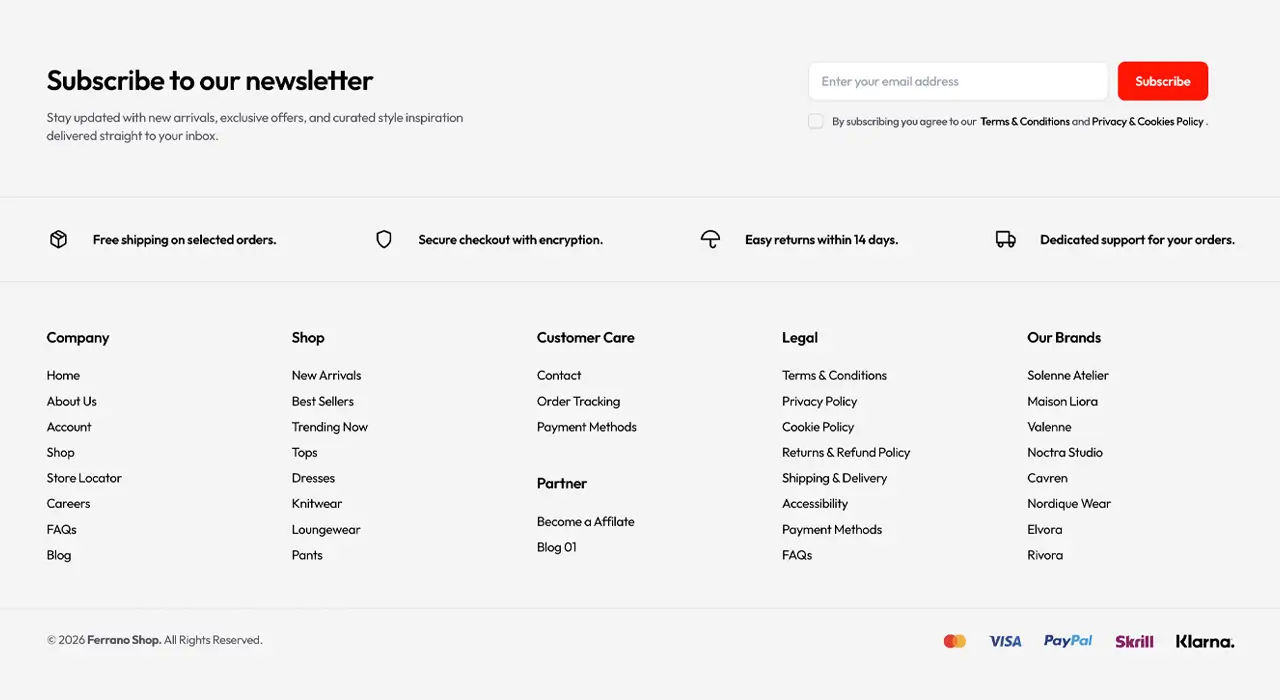Focus the email address input field
The image size is (1280, 700).
(x=958, y=81)
